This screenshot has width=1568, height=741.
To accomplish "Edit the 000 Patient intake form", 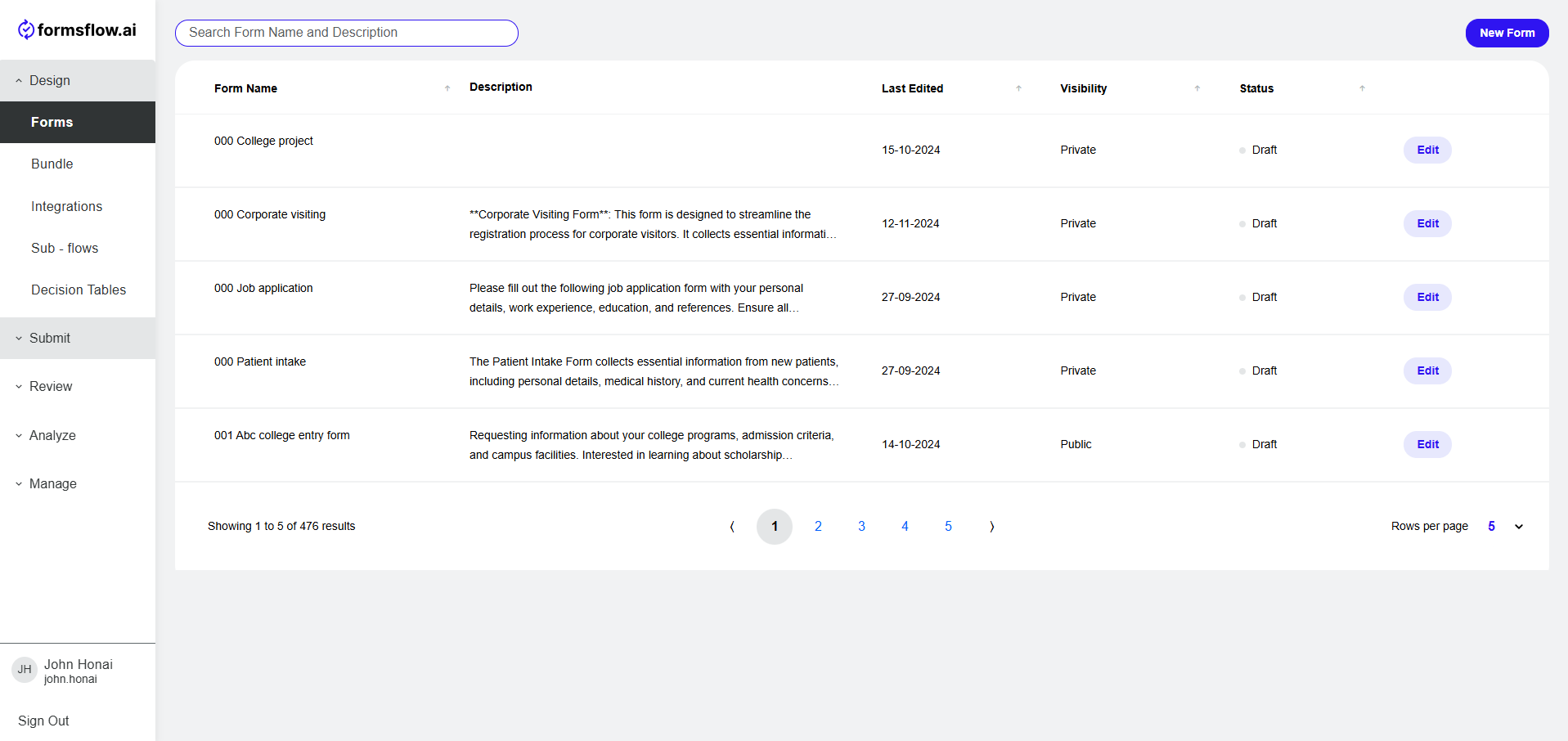I will coord(1427,370).
